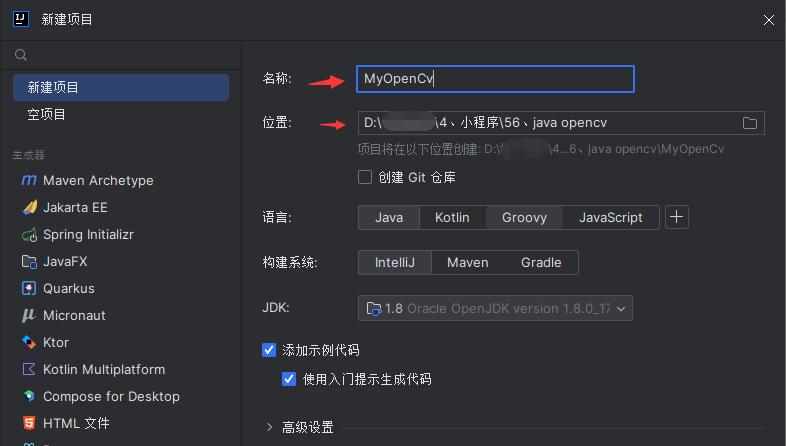Click the Micronaut generator icon
This screenshot has width=786, height=446.
[x=29, y=315]
